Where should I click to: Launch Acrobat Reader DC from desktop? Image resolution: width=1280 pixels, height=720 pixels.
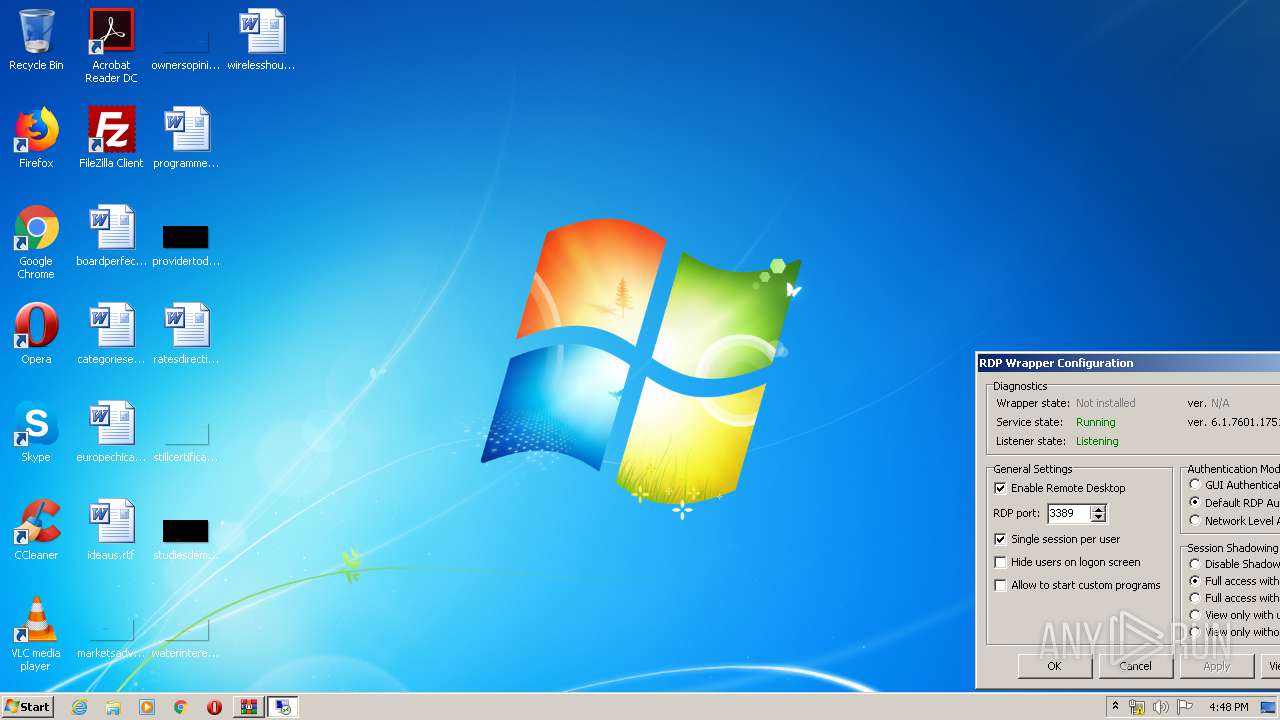[x=111, y=46]
